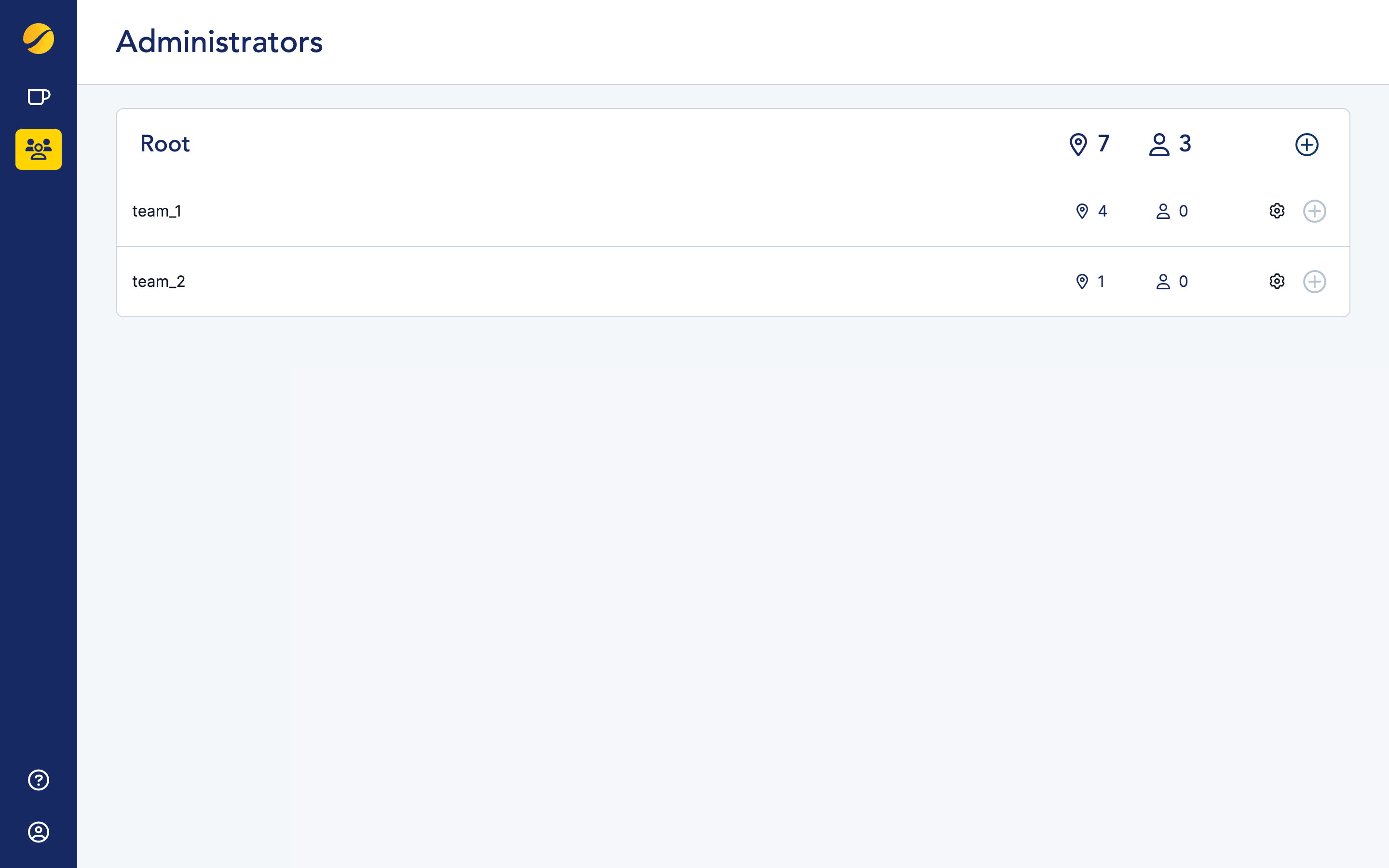Image resolution: width=1389 pixels, height=868 pixels.
Task: Open the user profile account icon
Action: [39, 832]
